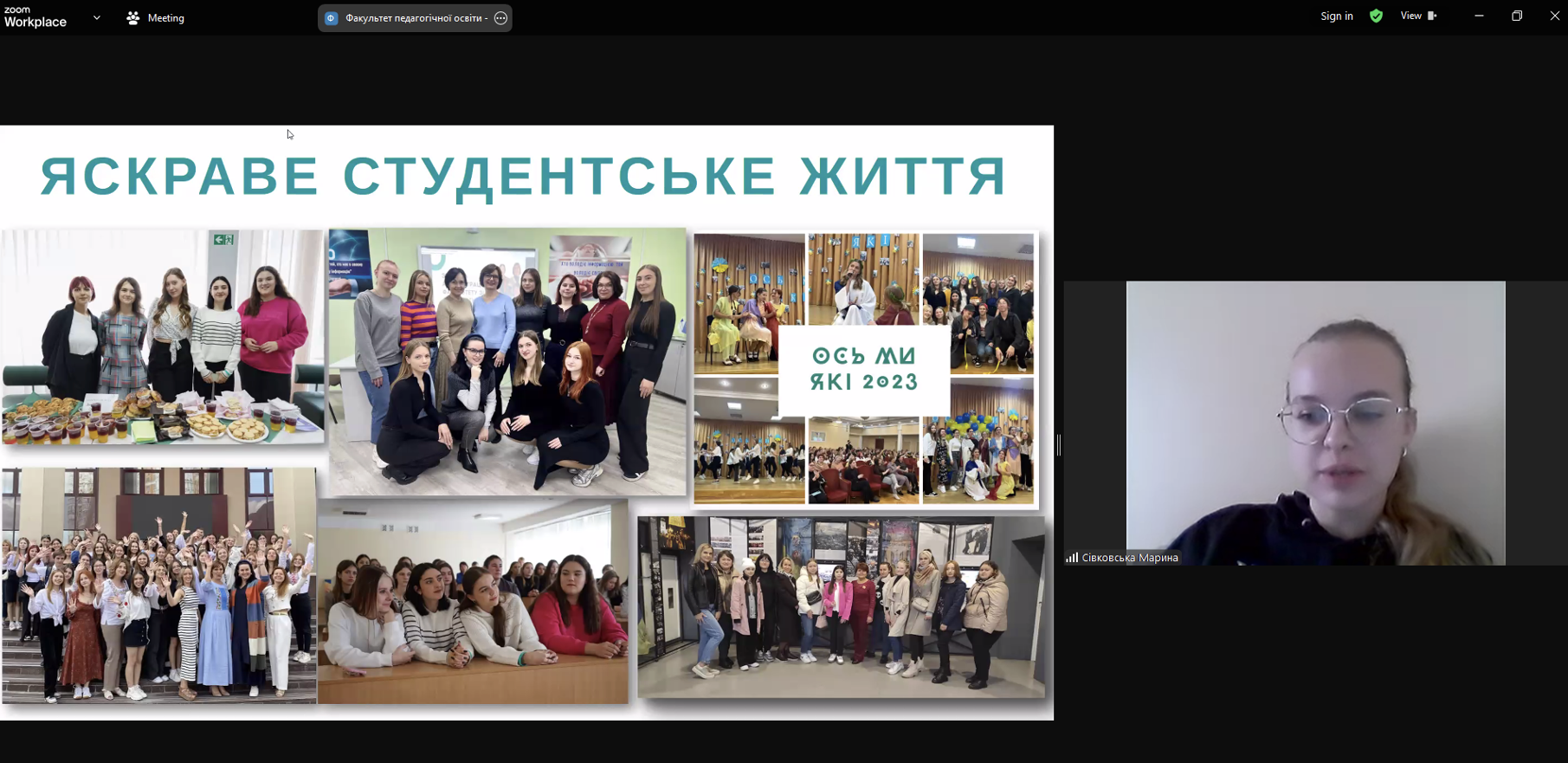The width and height of the screenshot is (1568, 763).
Task: Minimize the Zoom window
Action: [x=1479, y=16]
